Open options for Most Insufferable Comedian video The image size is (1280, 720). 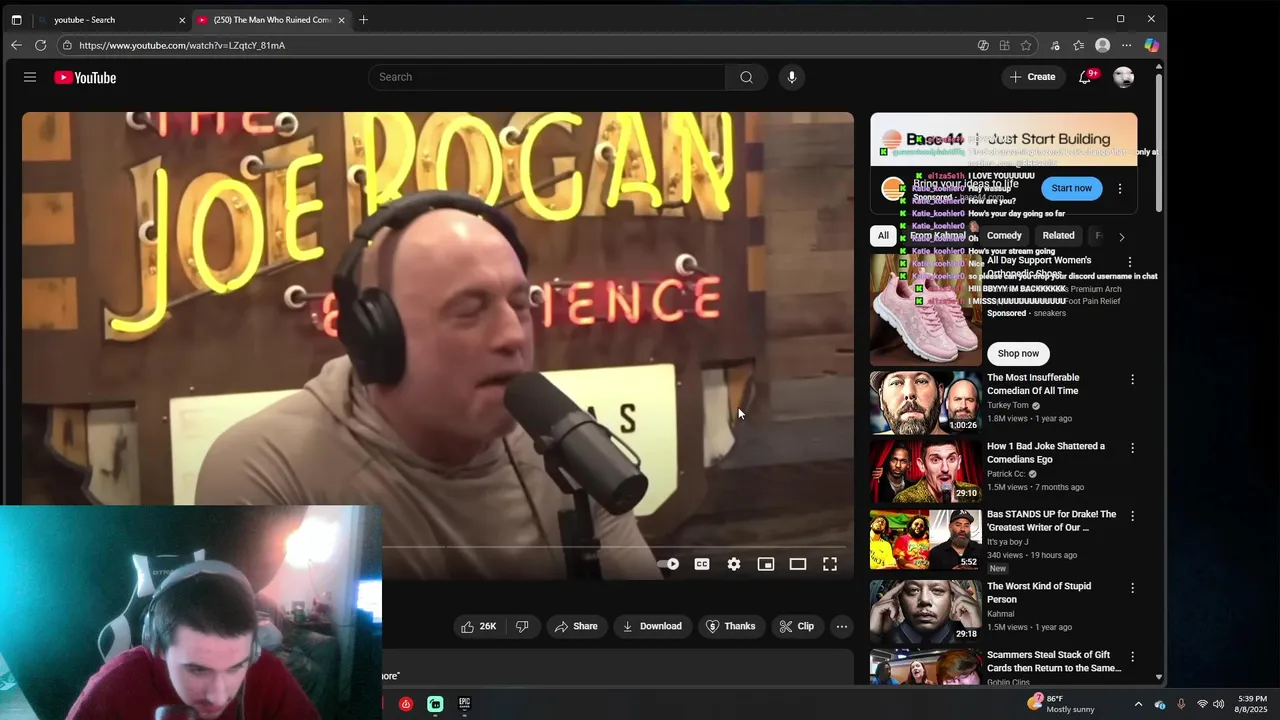point(1132,379)
